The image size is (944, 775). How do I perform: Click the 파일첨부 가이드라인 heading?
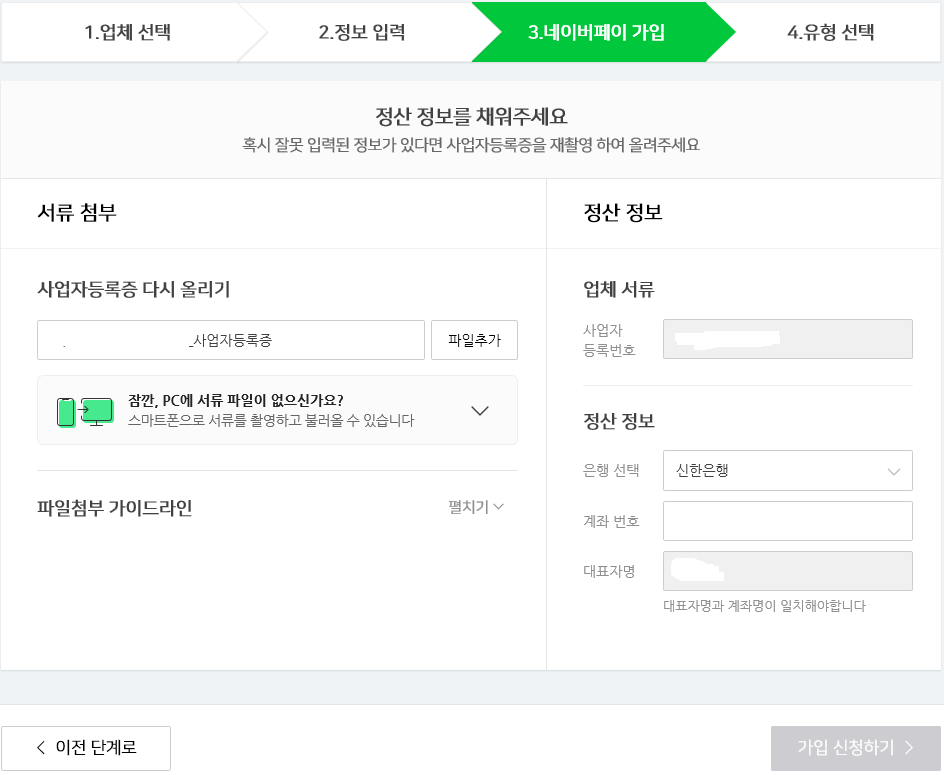click(x=115, y=508)
